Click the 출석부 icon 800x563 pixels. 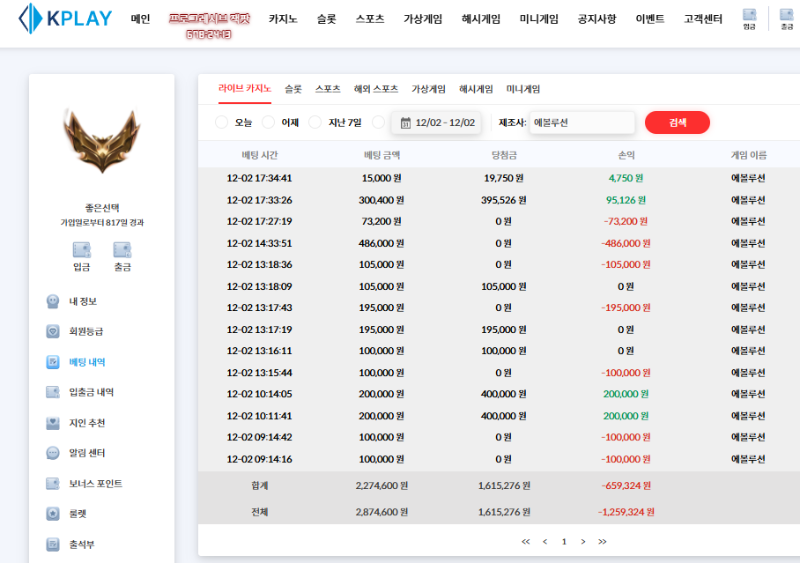tap(53, 544)
